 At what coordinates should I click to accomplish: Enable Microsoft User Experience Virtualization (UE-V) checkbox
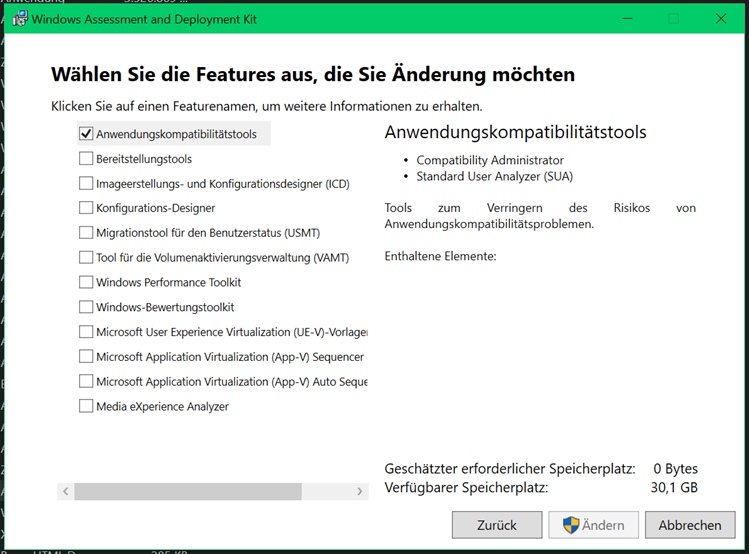click(86, 332)
